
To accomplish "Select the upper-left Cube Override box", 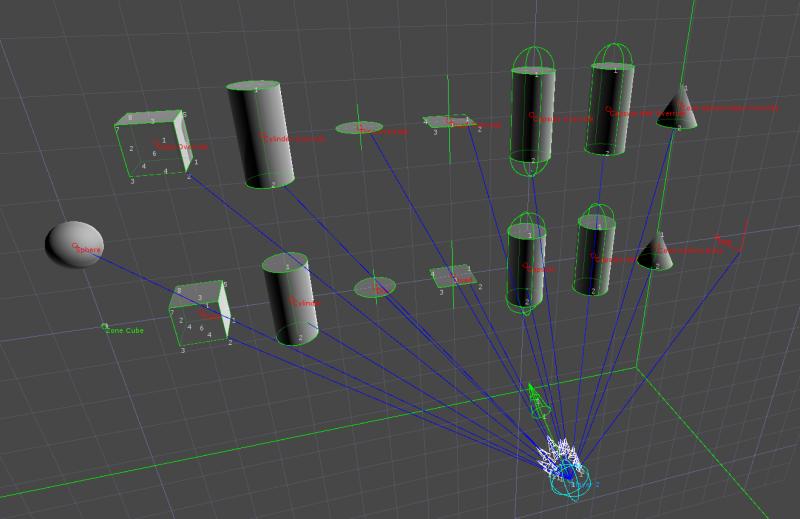I will pyautogui.click(x=152, y=146).
